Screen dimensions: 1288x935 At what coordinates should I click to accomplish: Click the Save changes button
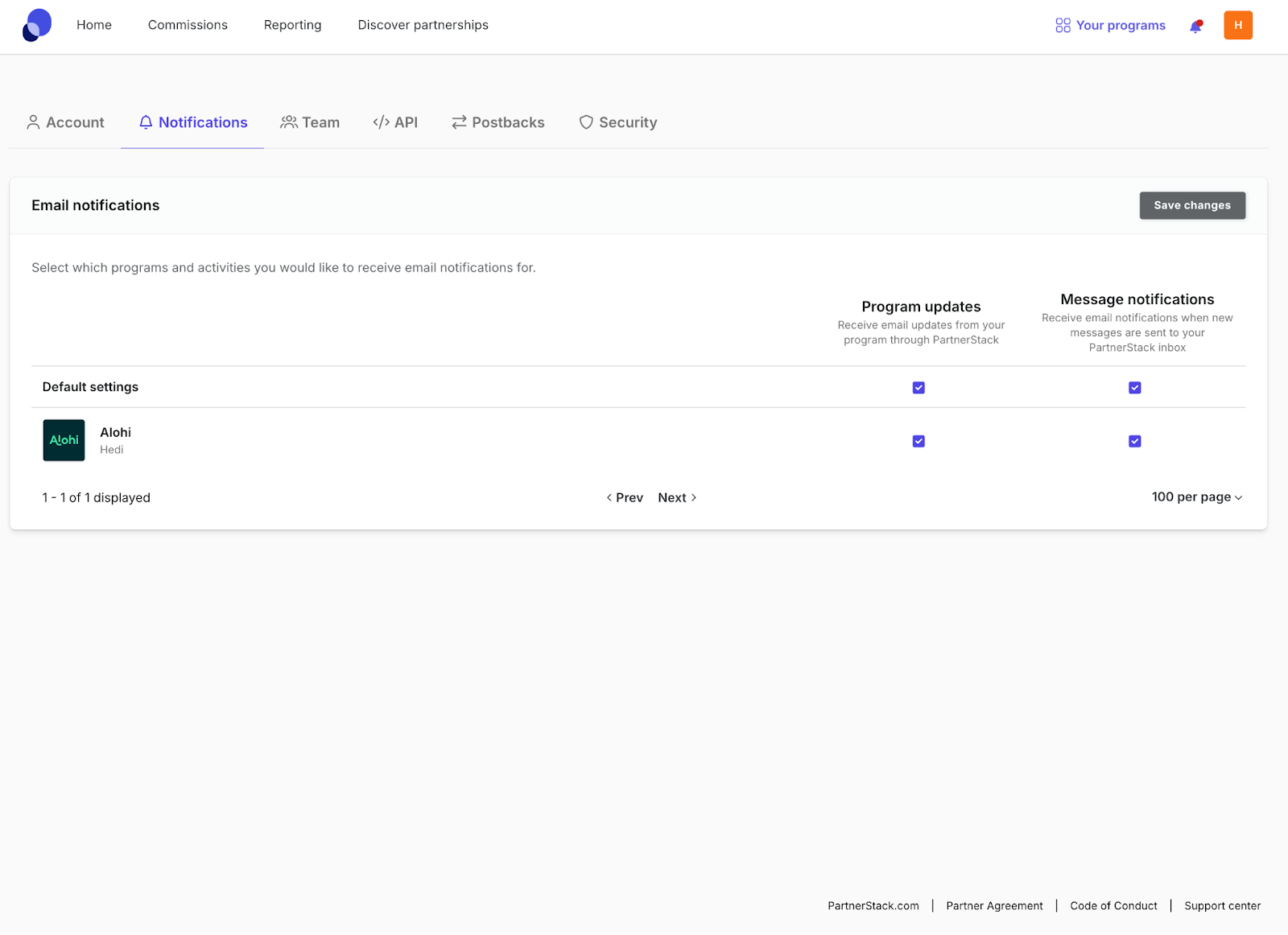(1191, 205)
